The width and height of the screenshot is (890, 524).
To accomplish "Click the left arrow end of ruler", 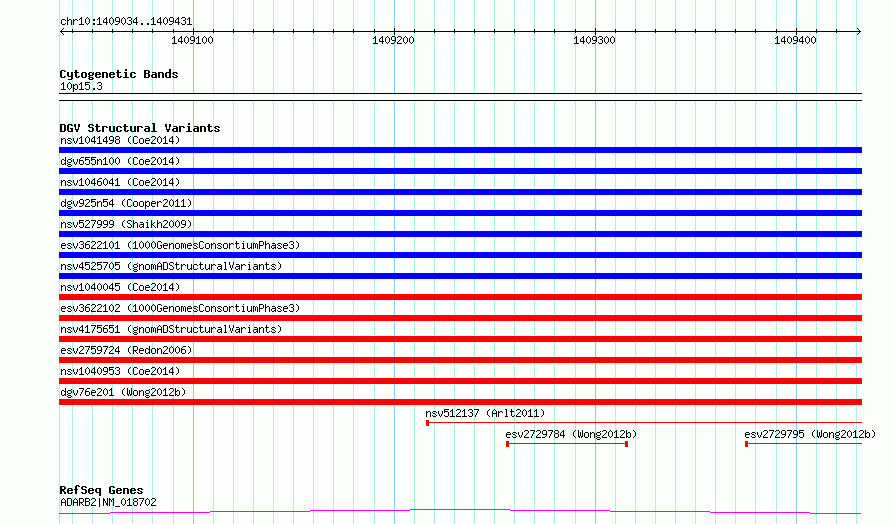I will pos(62,32).
